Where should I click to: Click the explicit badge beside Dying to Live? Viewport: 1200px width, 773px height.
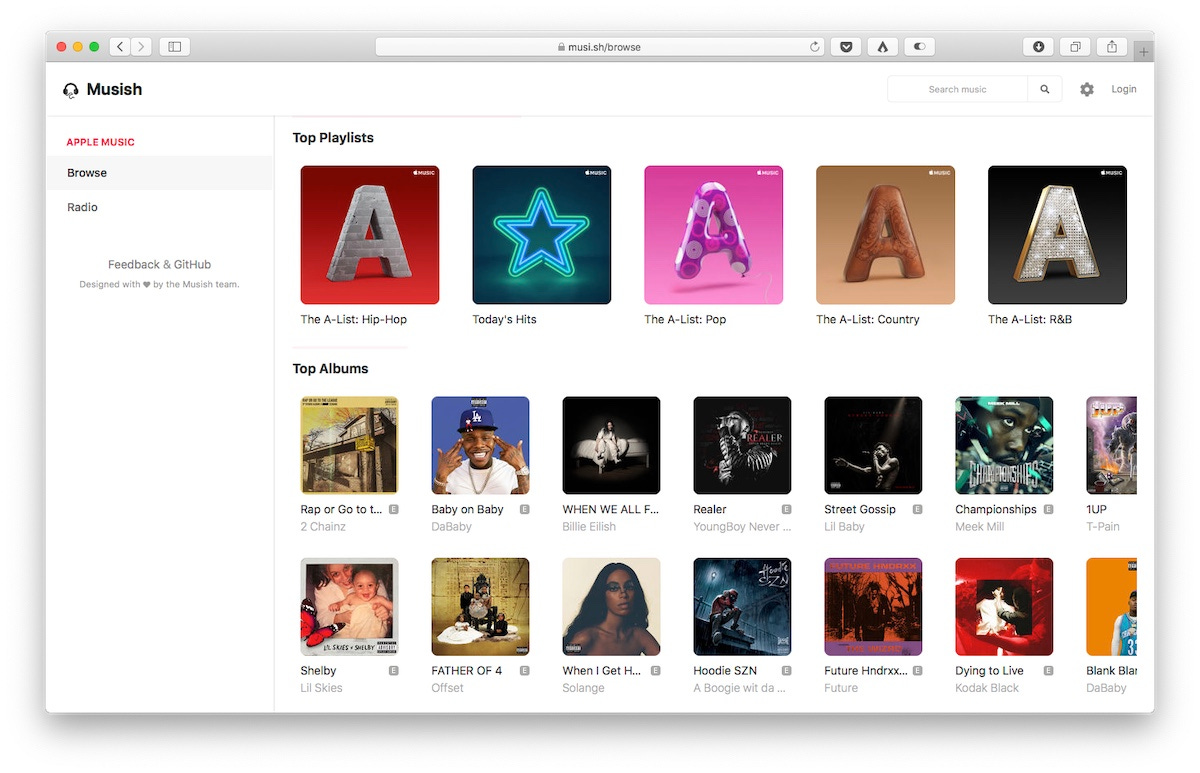[1048, 671]
